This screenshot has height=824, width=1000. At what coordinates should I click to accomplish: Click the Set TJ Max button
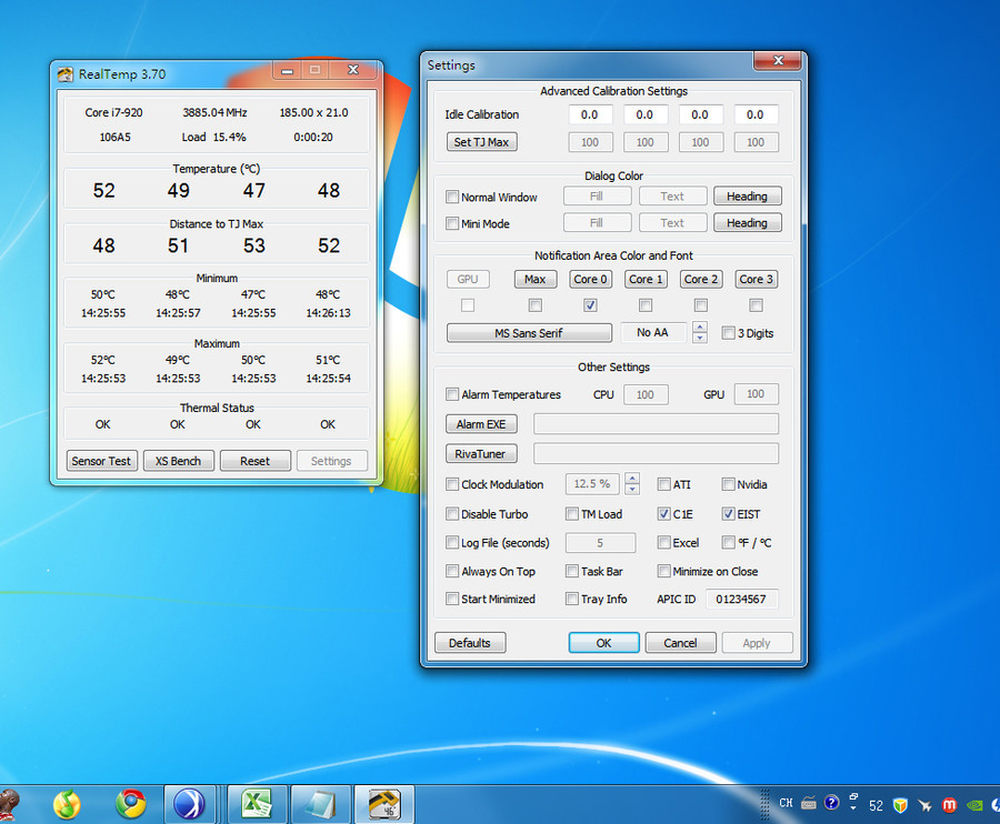pyautogui.click(x=482, y=142)
